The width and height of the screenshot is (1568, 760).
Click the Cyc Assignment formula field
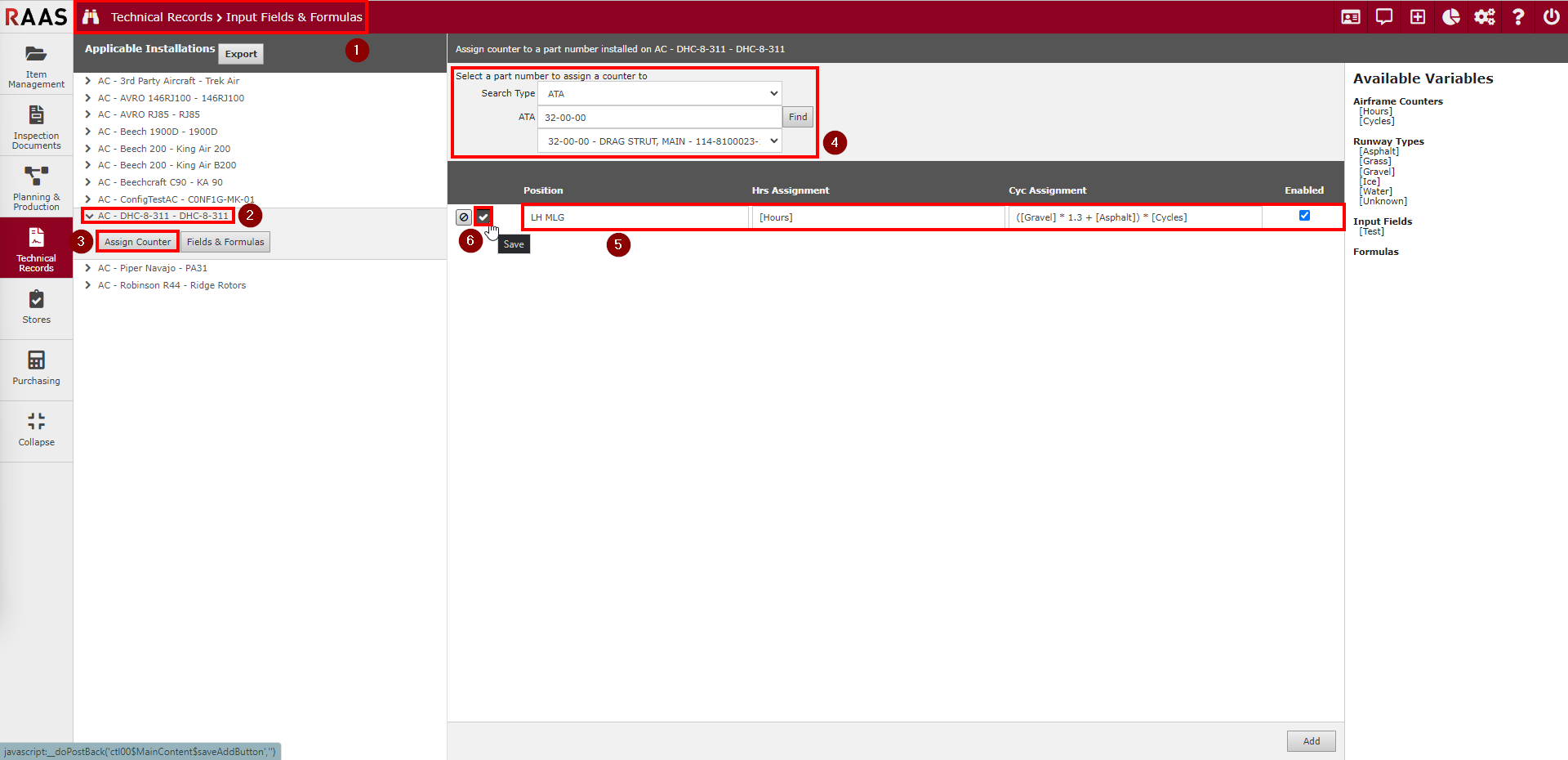coord(1134,217)
